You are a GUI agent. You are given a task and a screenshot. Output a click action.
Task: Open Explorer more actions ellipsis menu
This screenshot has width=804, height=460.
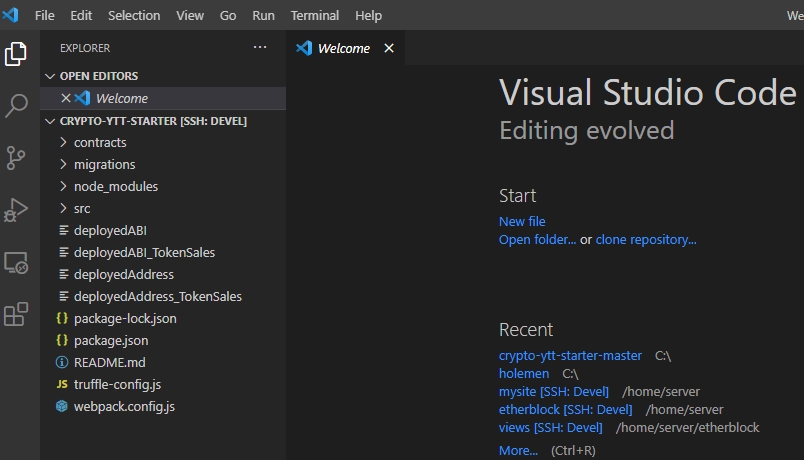[x=260, y=47]
